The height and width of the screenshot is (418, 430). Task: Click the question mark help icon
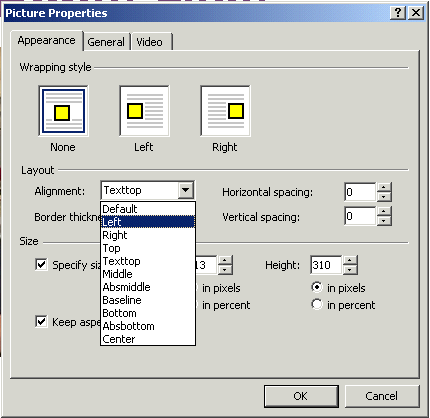tap(398, 13)
